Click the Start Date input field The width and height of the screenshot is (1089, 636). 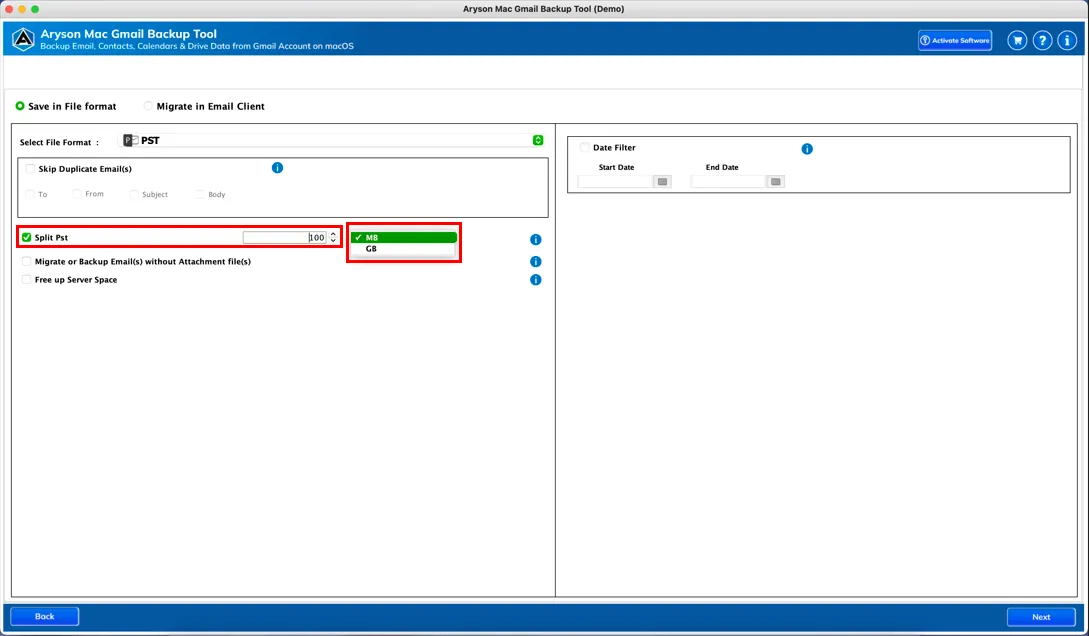(615, 181)
